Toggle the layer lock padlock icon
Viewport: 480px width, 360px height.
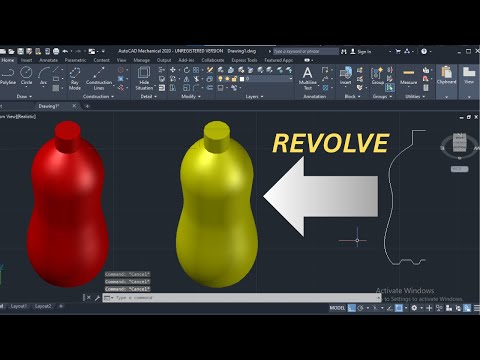234,79
